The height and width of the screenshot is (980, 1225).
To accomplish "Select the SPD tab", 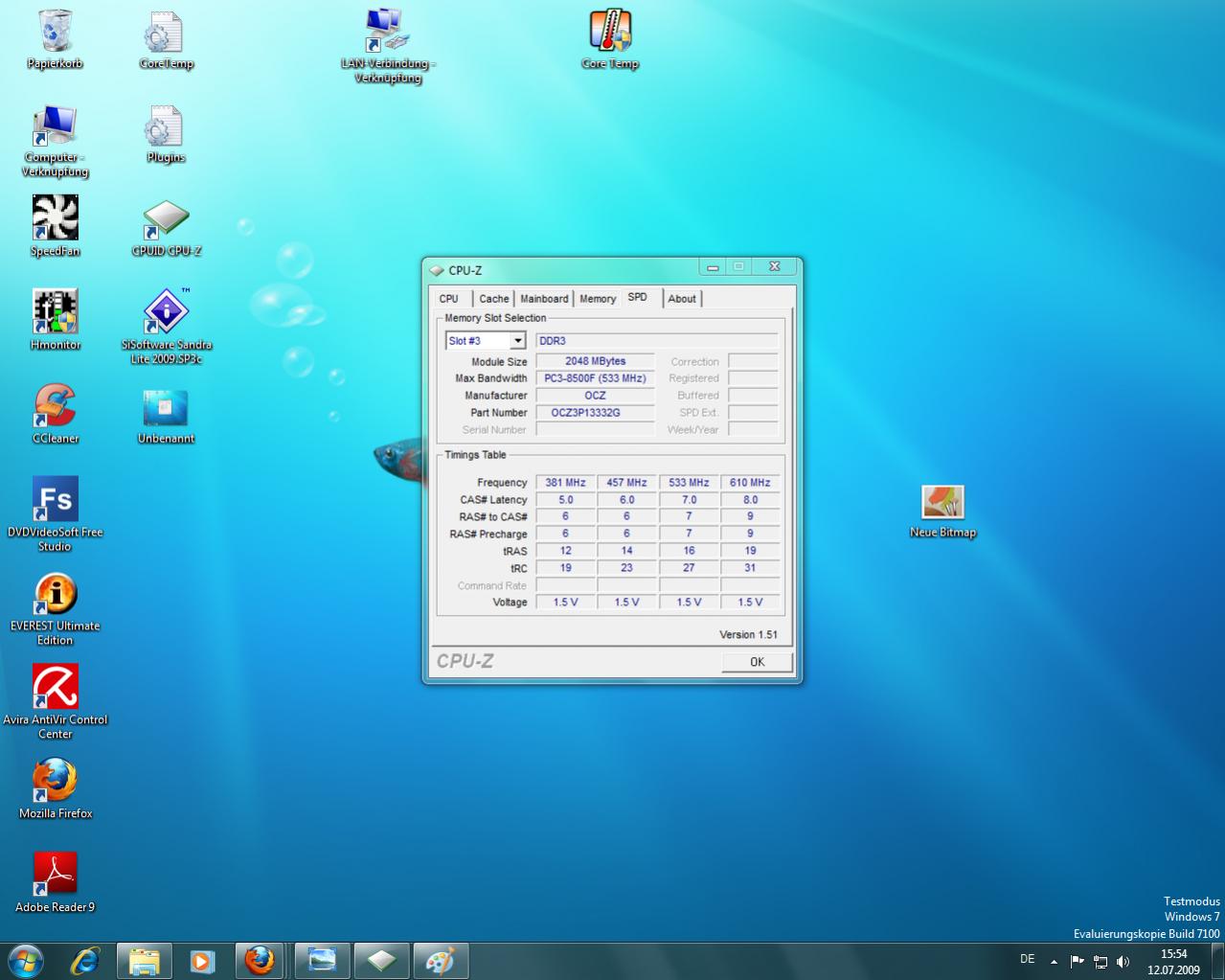I will [x=638, y=297].
